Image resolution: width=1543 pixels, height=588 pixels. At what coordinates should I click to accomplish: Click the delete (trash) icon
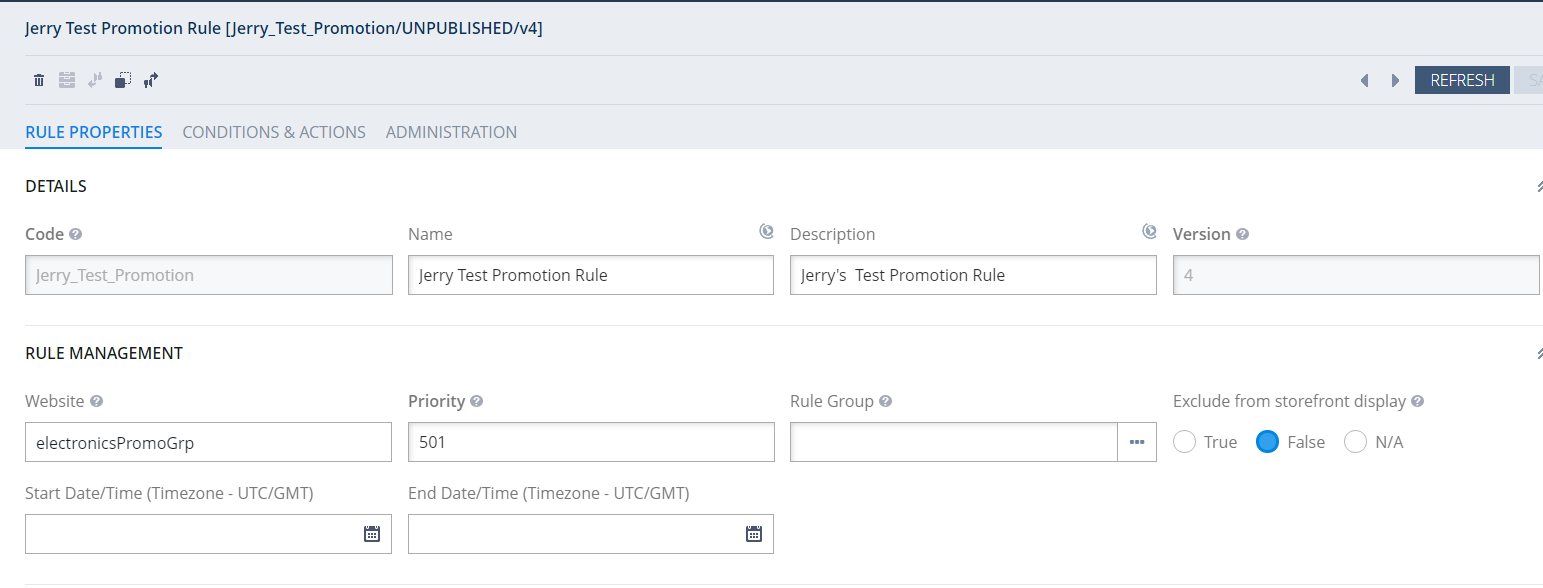pyautogui.click(x=39, y=80)
